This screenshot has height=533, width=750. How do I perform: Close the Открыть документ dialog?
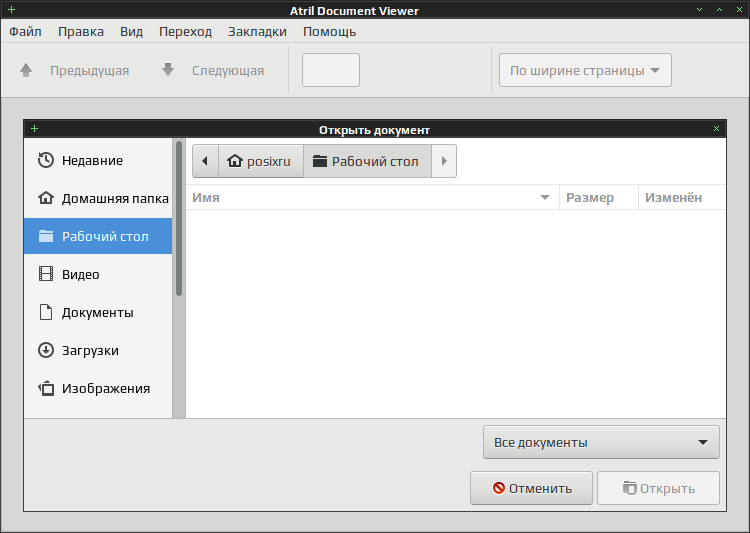pyautogui.click(x=716, y=129)
